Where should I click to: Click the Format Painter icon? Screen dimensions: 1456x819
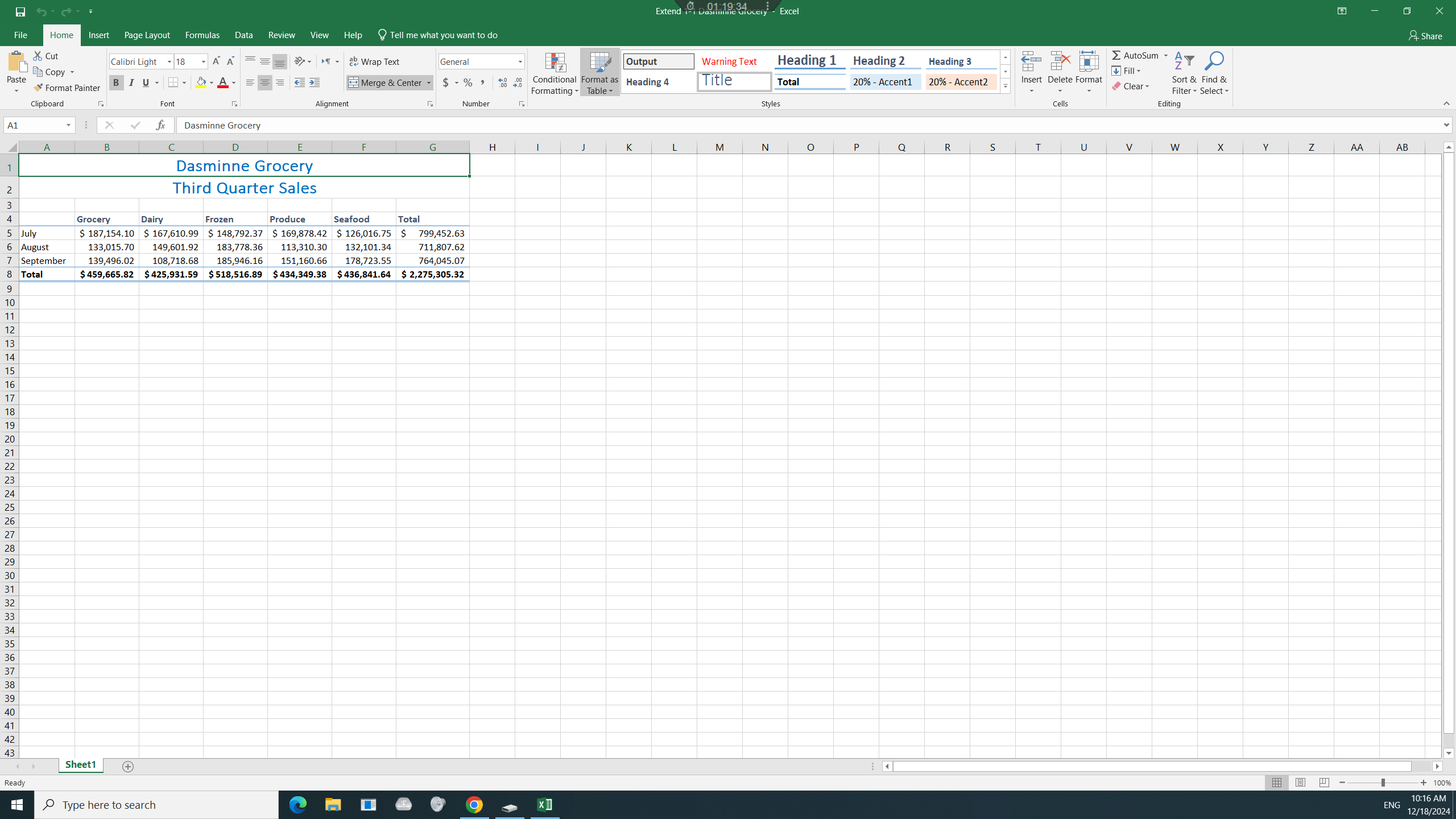(x=38, y=88)
